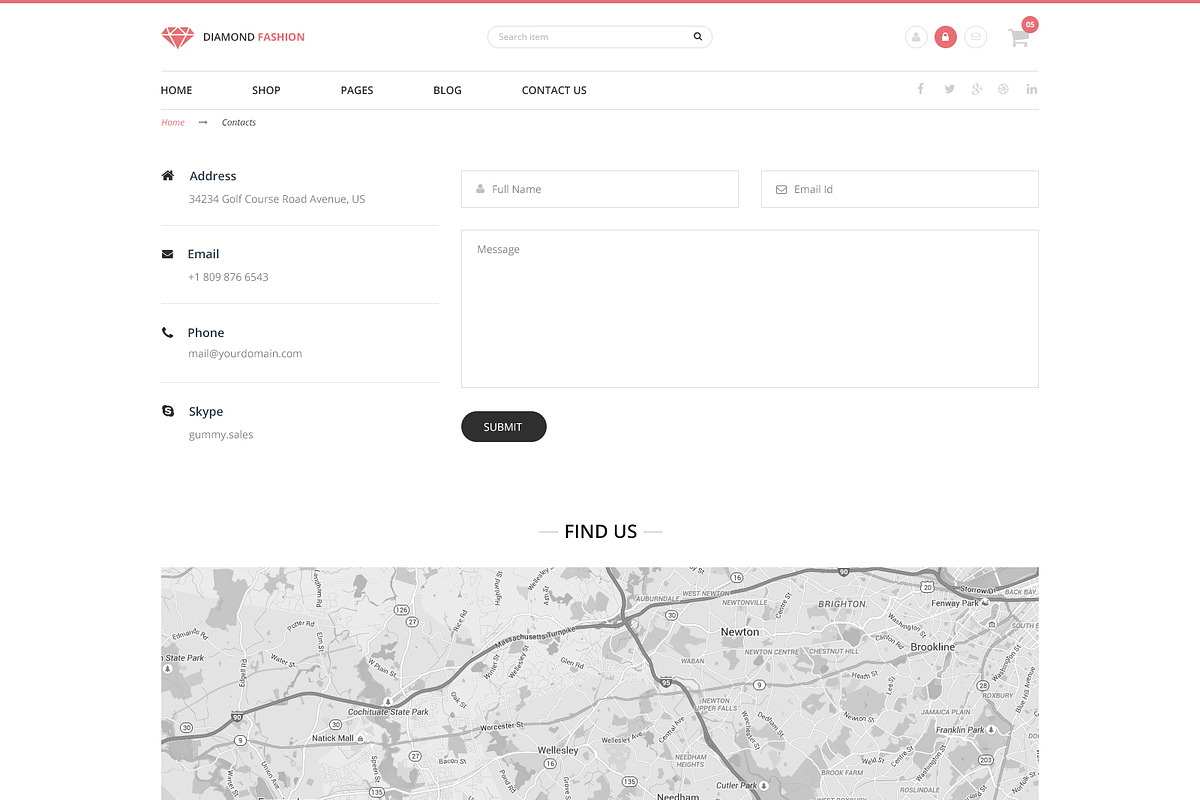Open the SHOP menu item
Screen dimensions: 1200x800
(266, 90)
